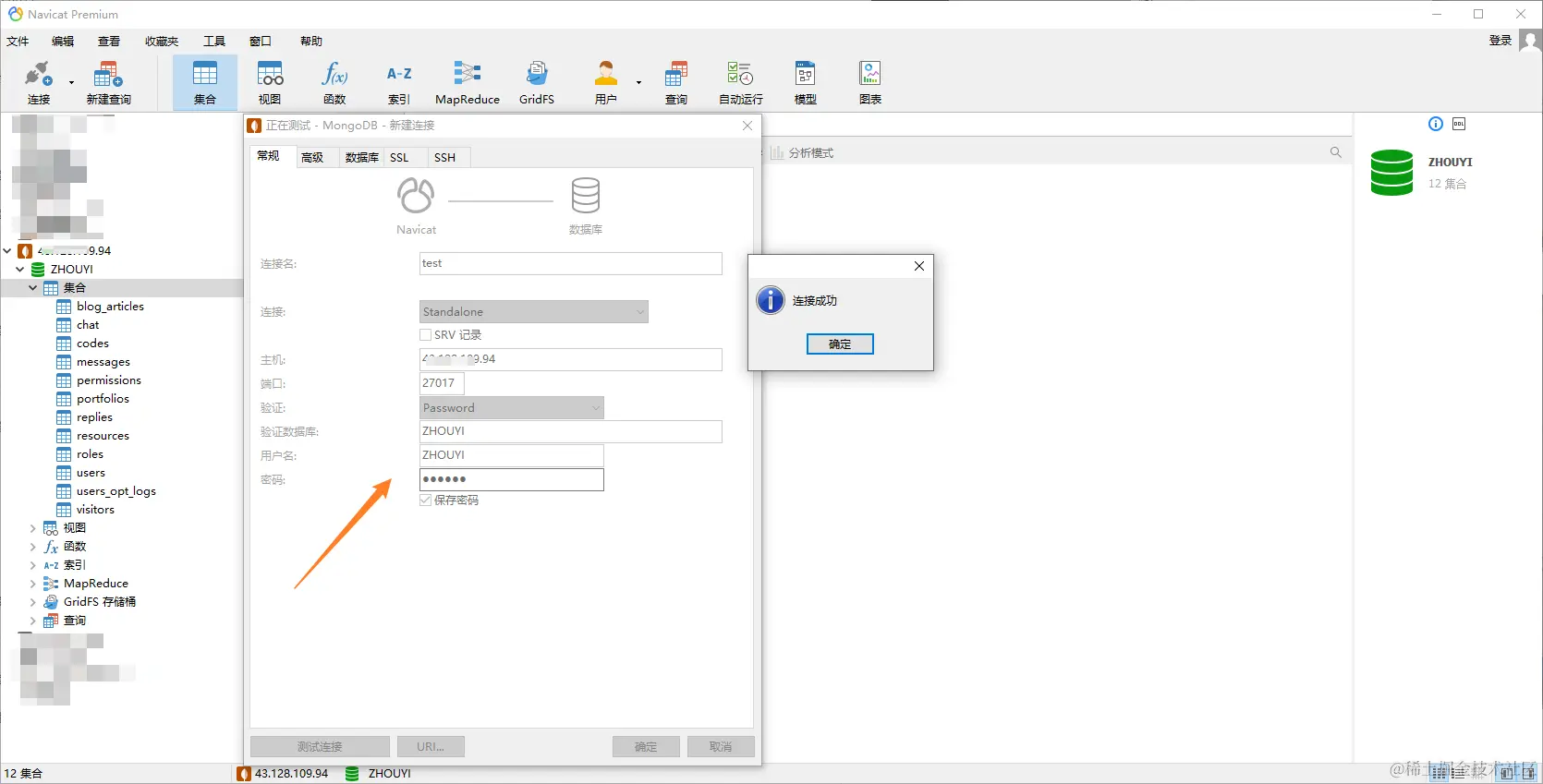
Task: Expand the Functions (函数) tree node
Action: [x=32, y=547]
